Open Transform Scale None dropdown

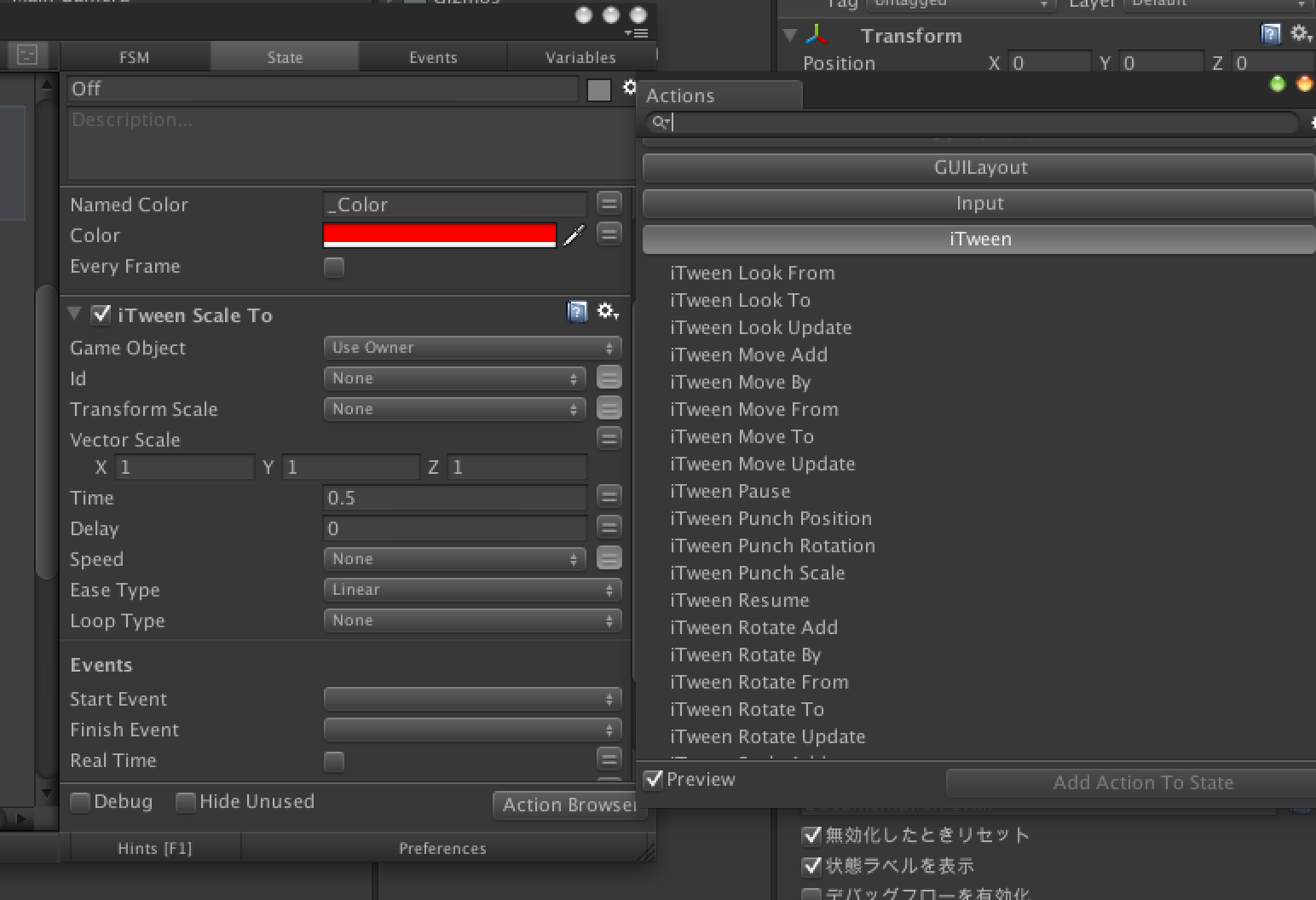pos(455,409)
